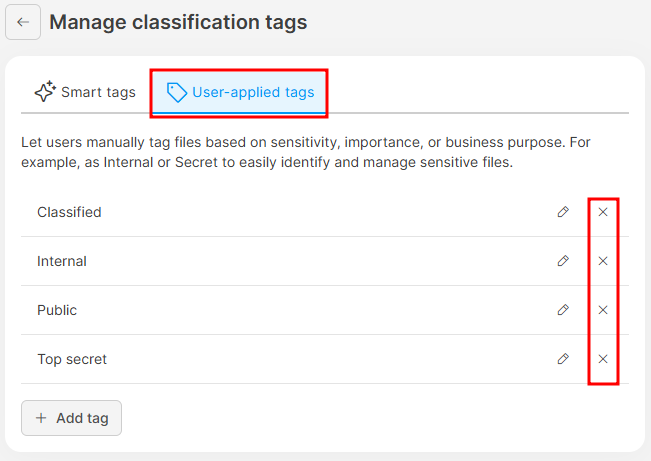651x461 pixels.
Task: Click the Manage classification tags heading
Action: pyautogui.click(x=178, y=22)
